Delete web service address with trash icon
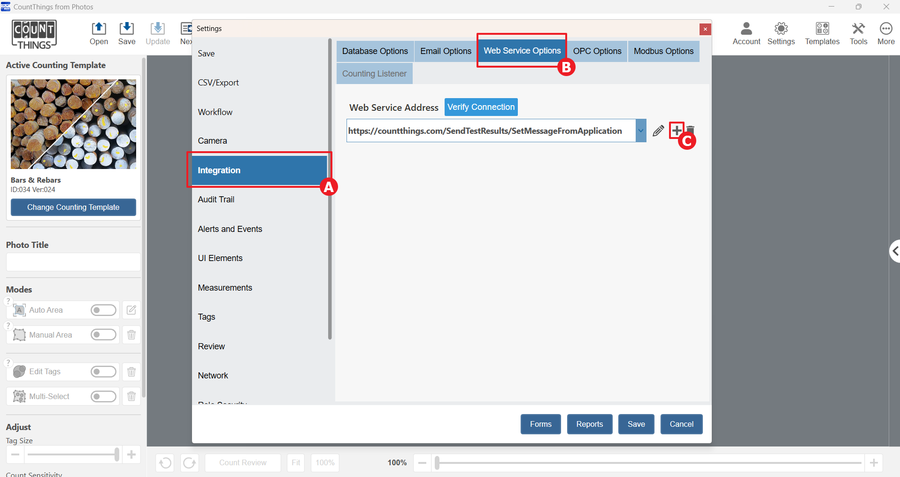Viewport: 900px width, 477px height. click(x=690, y=131)
